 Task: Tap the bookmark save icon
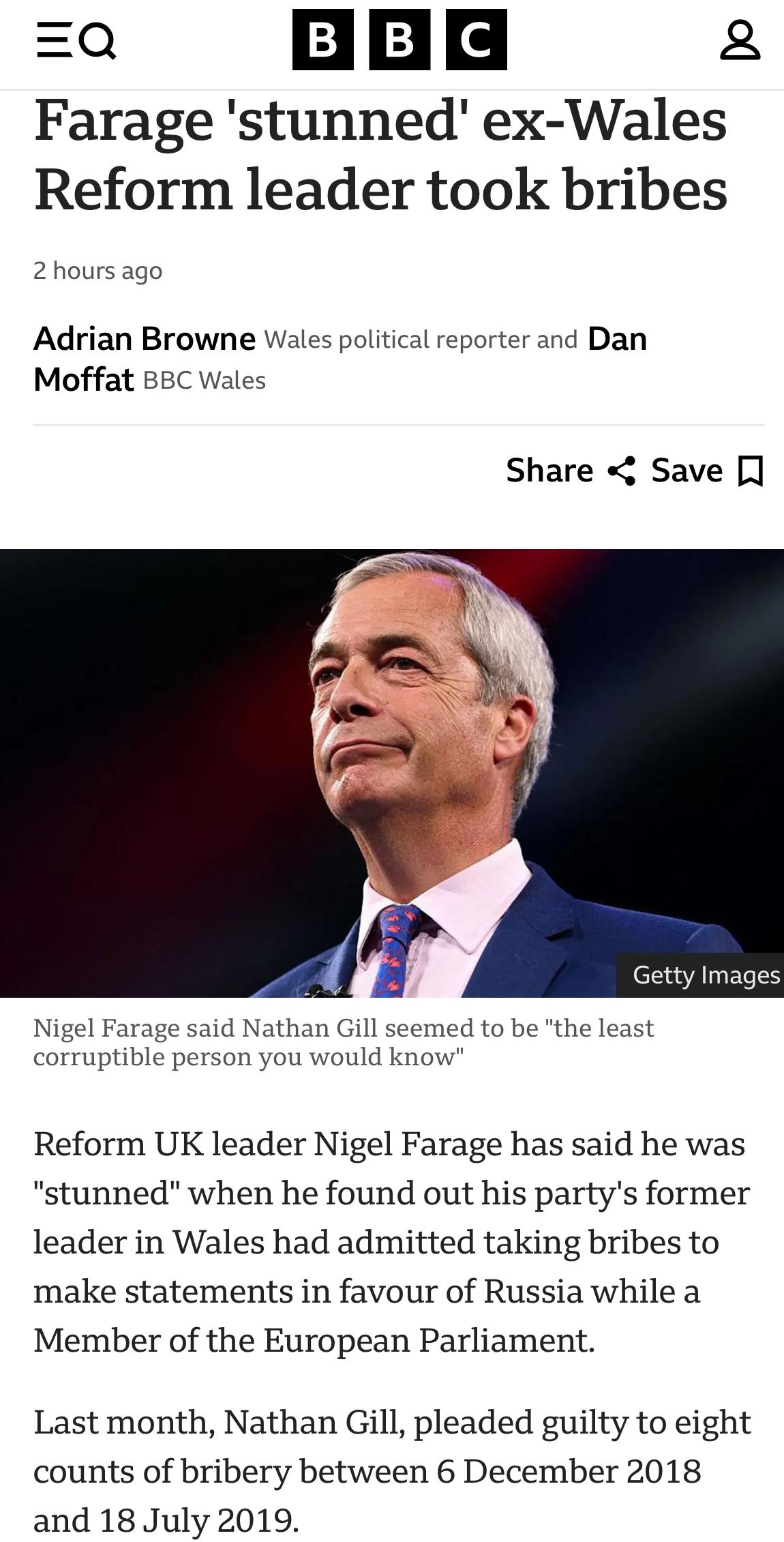point(751,471)
